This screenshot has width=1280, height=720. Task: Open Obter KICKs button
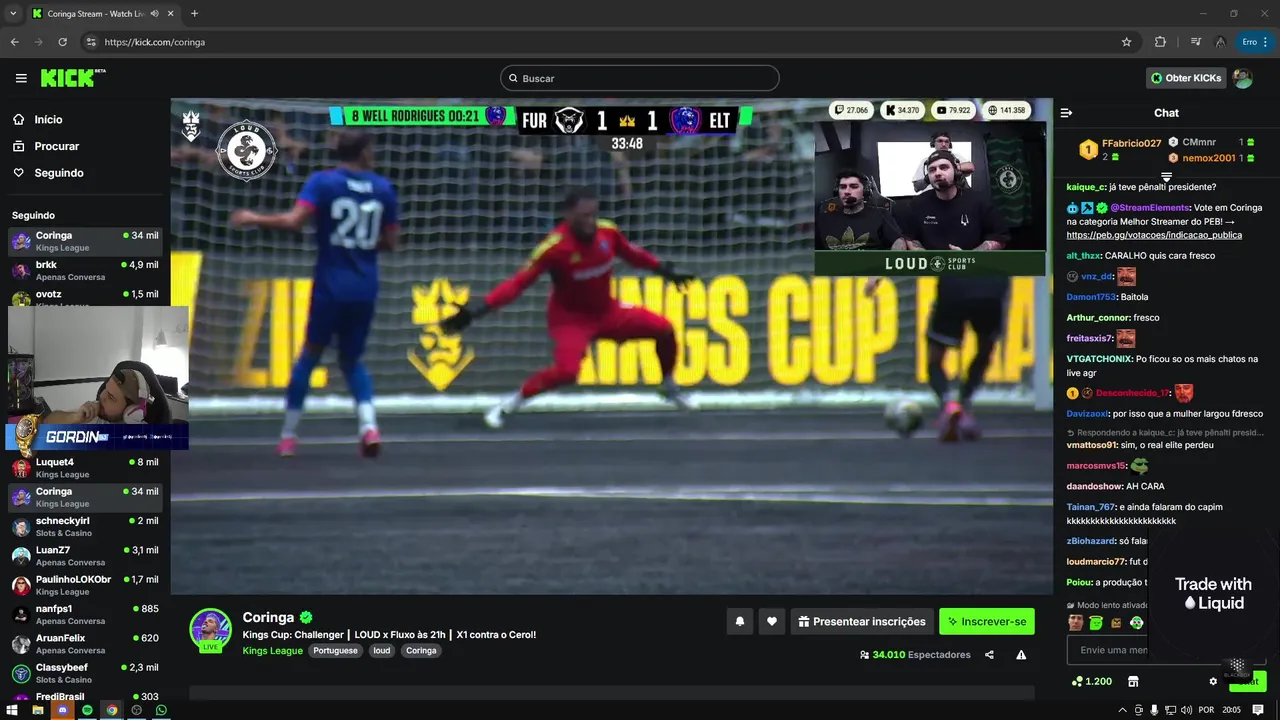(1186, 78)
